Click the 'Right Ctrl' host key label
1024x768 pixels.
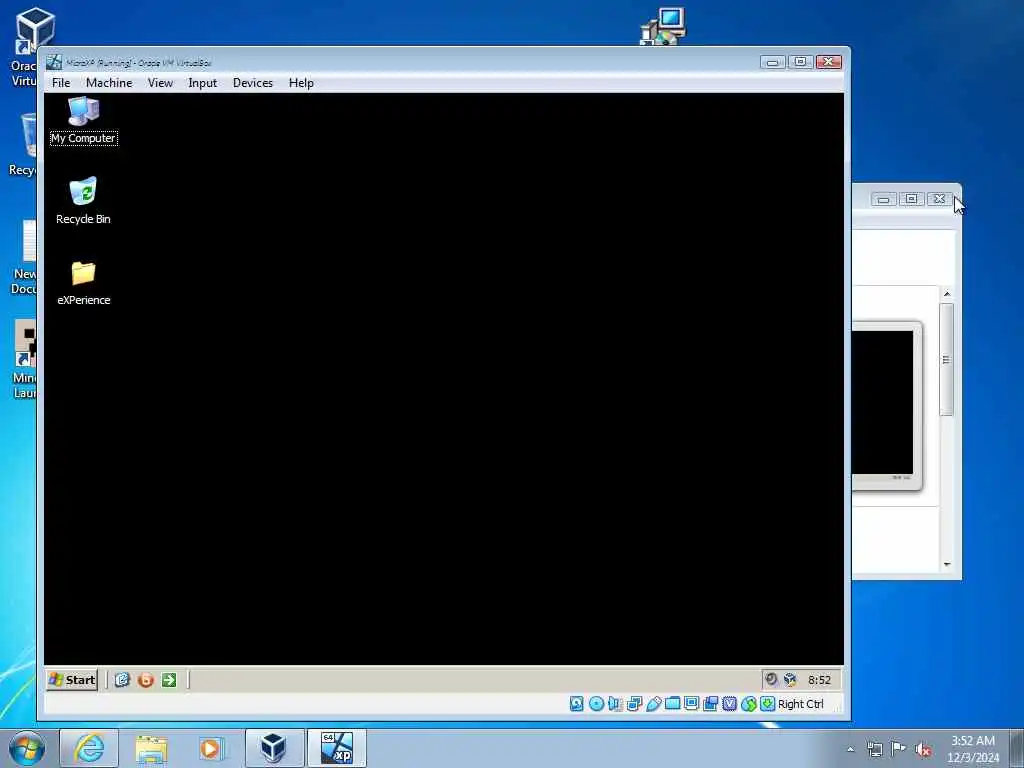coord(801,704)
